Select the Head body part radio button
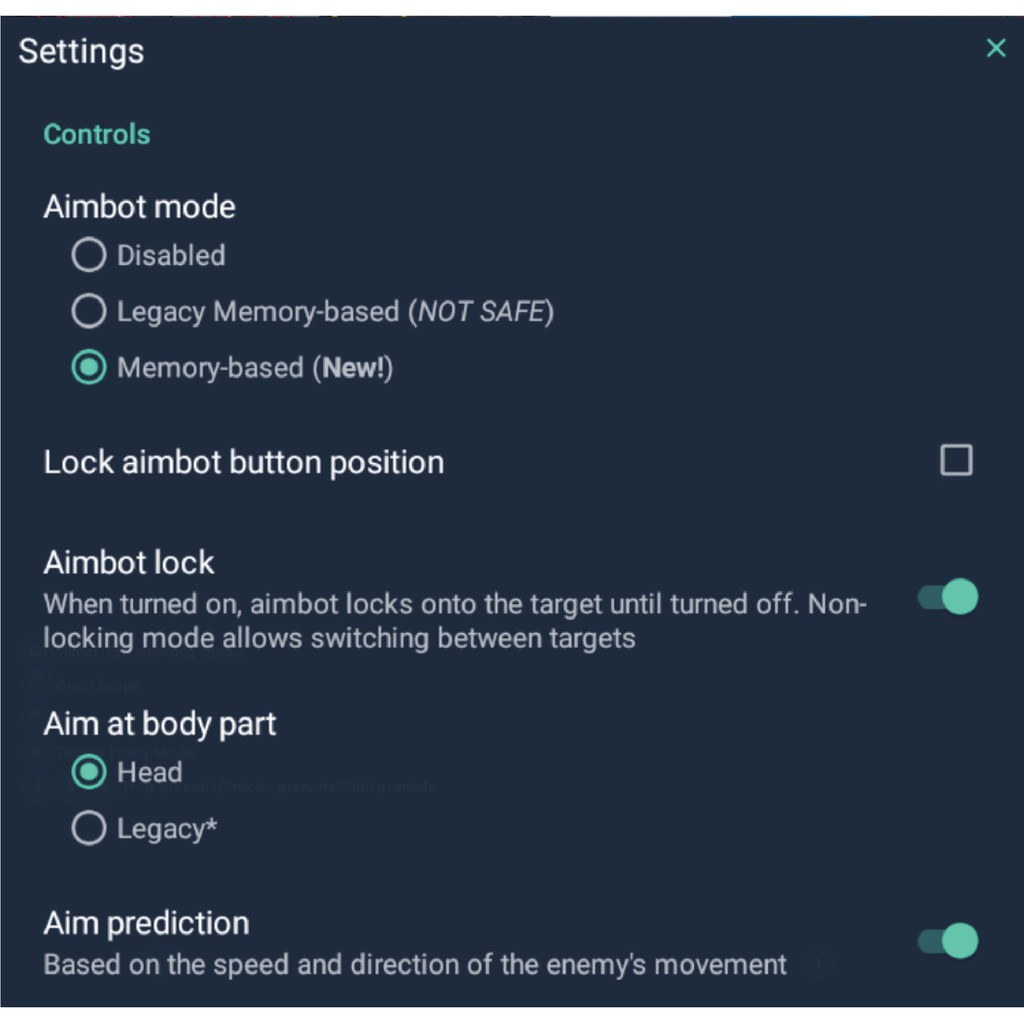This screenshot has height=1024, width=1024. [89, 772]
